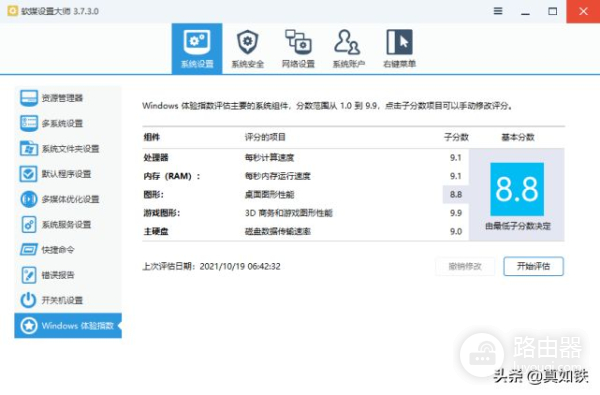600x395 pixels.
Task: Click the 每秒内存运行速度 description text
Action: [x=277, y=176]
